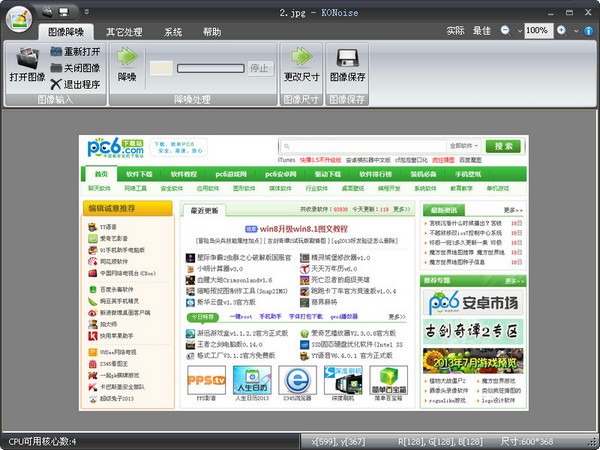Viewport: 600px width, 450px height.
Task: Click the zoom in magnifier icon
Action: click(x=562, y=31)
